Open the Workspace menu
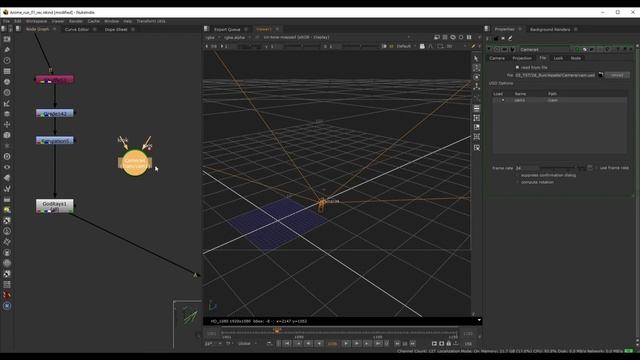This screenshot has height=360, width=640. tap(36, 21)
